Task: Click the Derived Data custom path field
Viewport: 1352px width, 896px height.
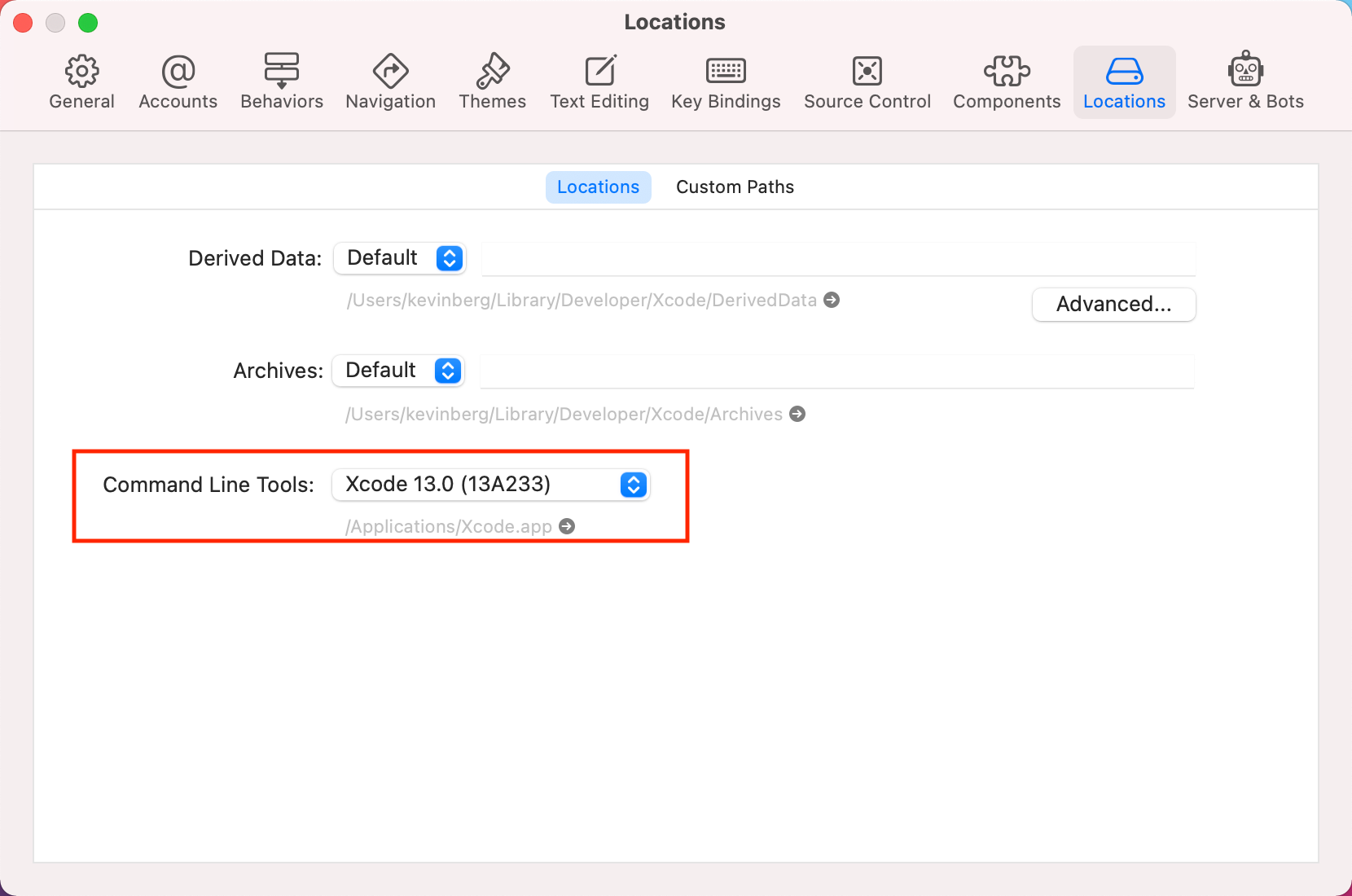Action: pyautogui.click(x=839, y=258)
